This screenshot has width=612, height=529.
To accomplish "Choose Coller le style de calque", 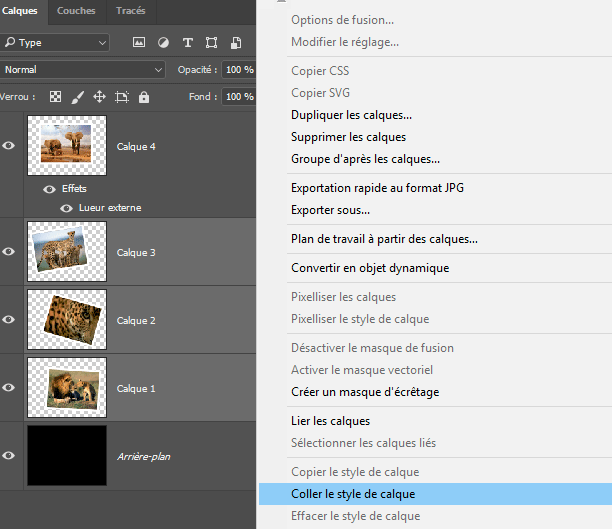I will click(x=353, y=494).
